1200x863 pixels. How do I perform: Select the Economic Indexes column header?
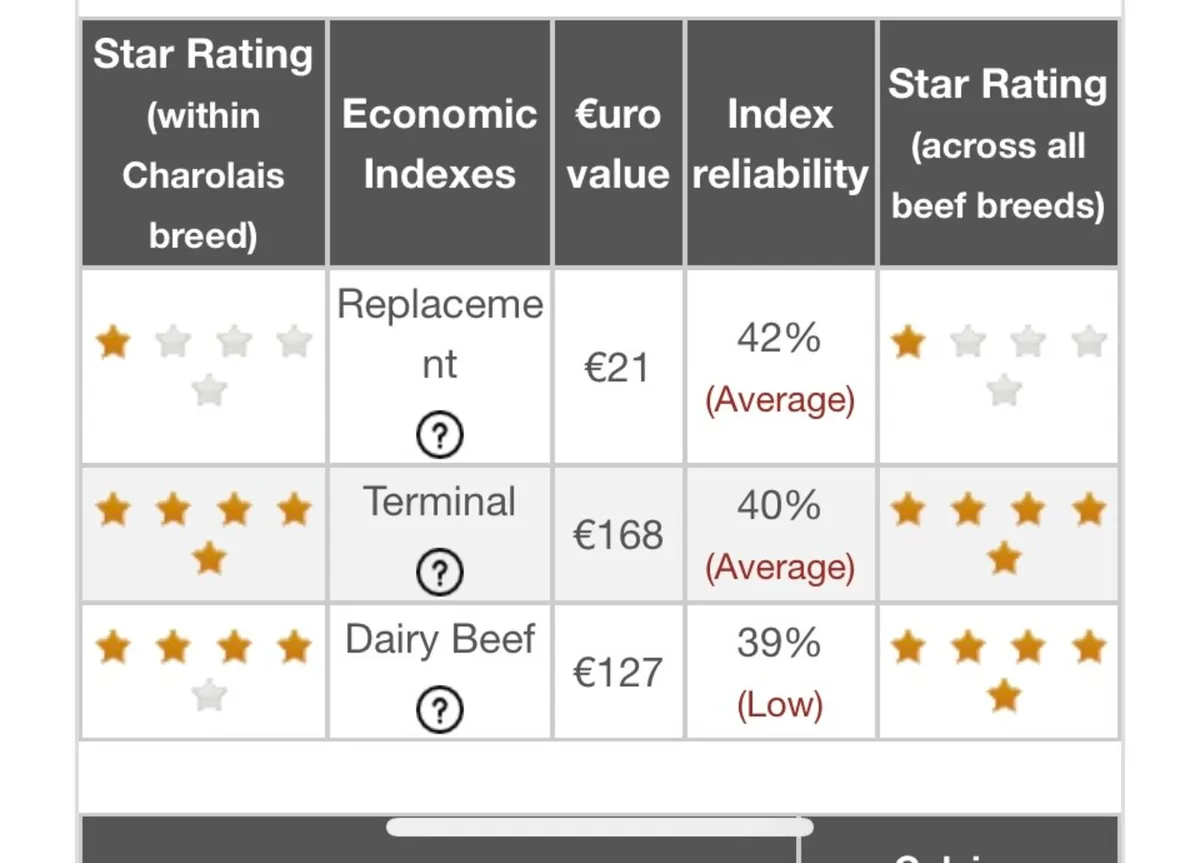[439, 143]
